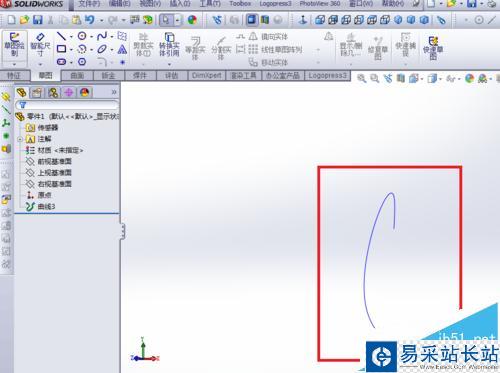Click the Open file icon in standard toolbar
Screen dimensions: 500x373
[x=24, y=20]
